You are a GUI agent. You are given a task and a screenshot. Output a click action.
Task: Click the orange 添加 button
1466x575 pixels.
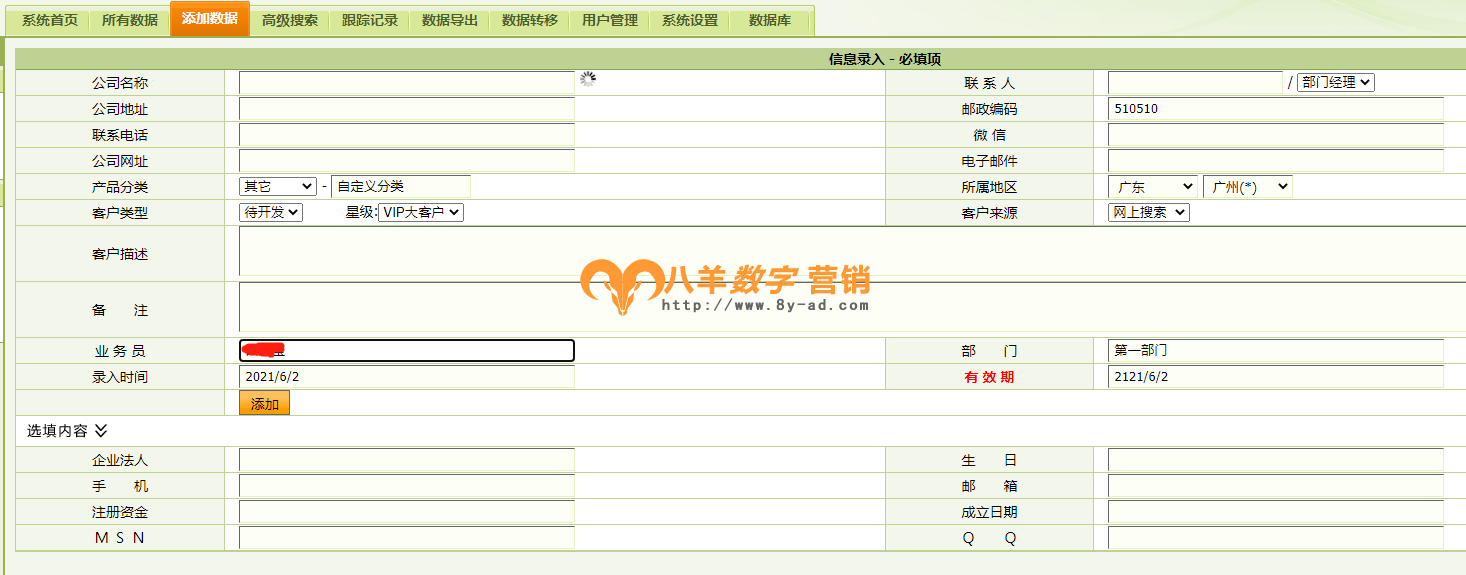pyautogui.click(x=264, y=403)
